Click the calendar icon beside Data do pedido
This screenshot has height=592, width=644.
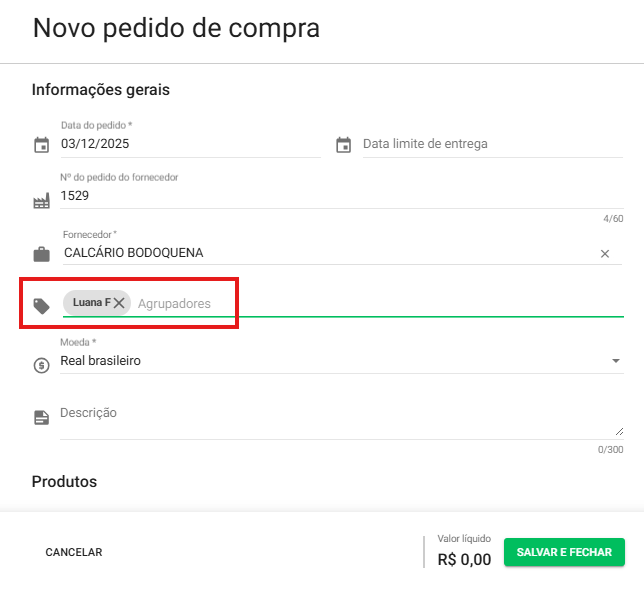pos(41,145)
